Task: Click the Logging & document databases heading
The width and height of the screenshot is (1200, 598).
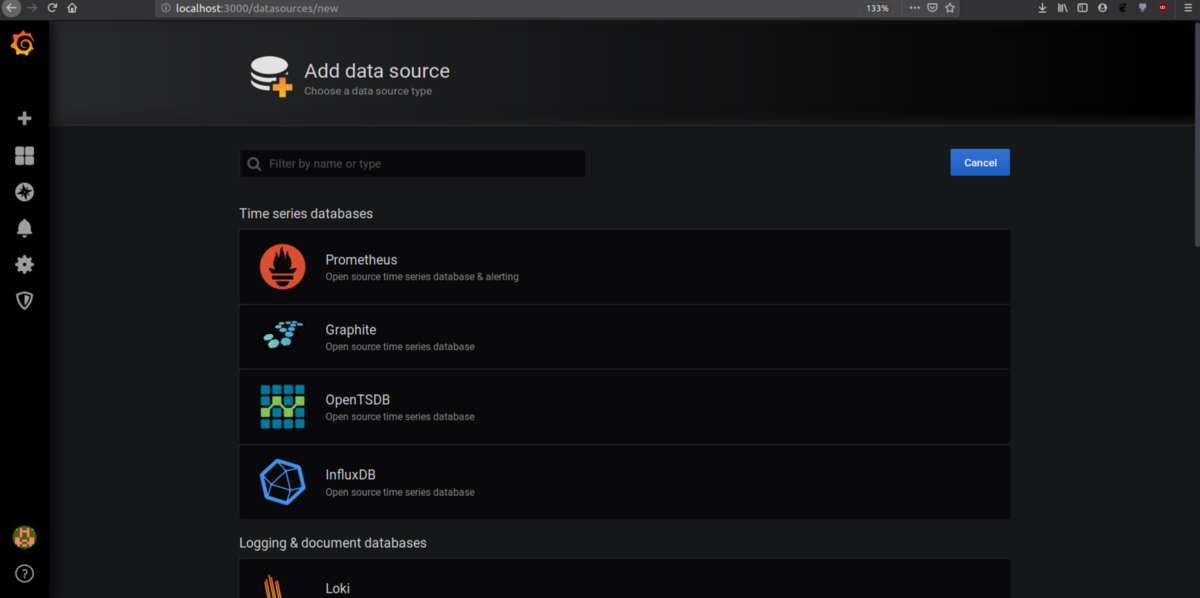Action: [333, 542]
